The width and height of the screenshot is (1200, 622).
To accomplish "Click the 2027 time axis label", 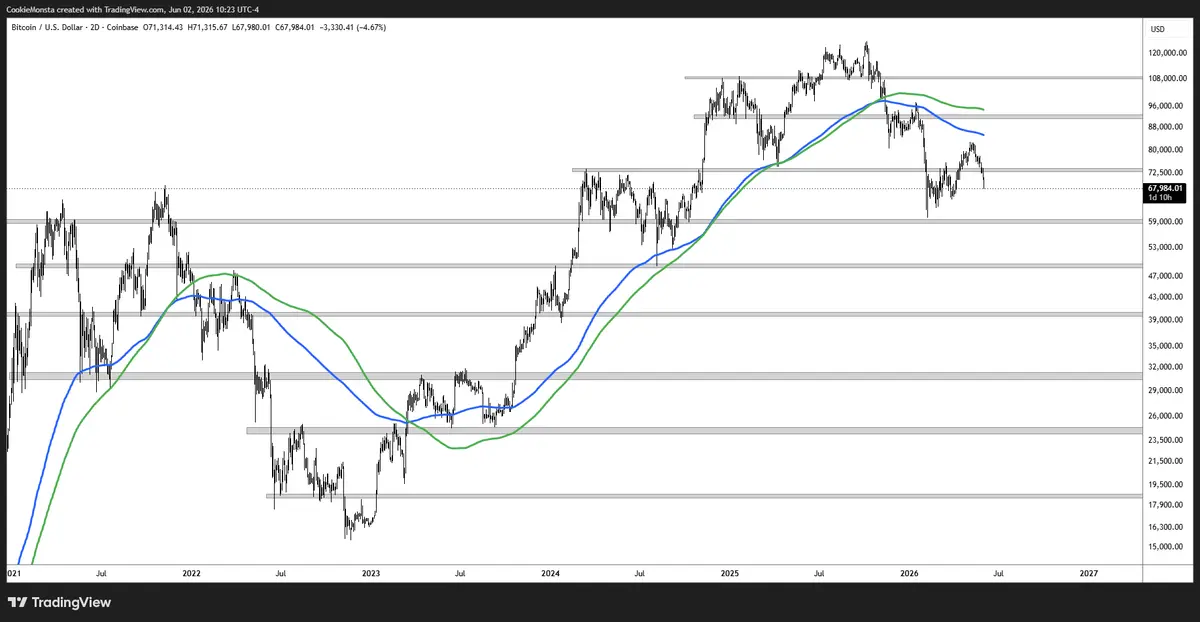I will 1089,574.
